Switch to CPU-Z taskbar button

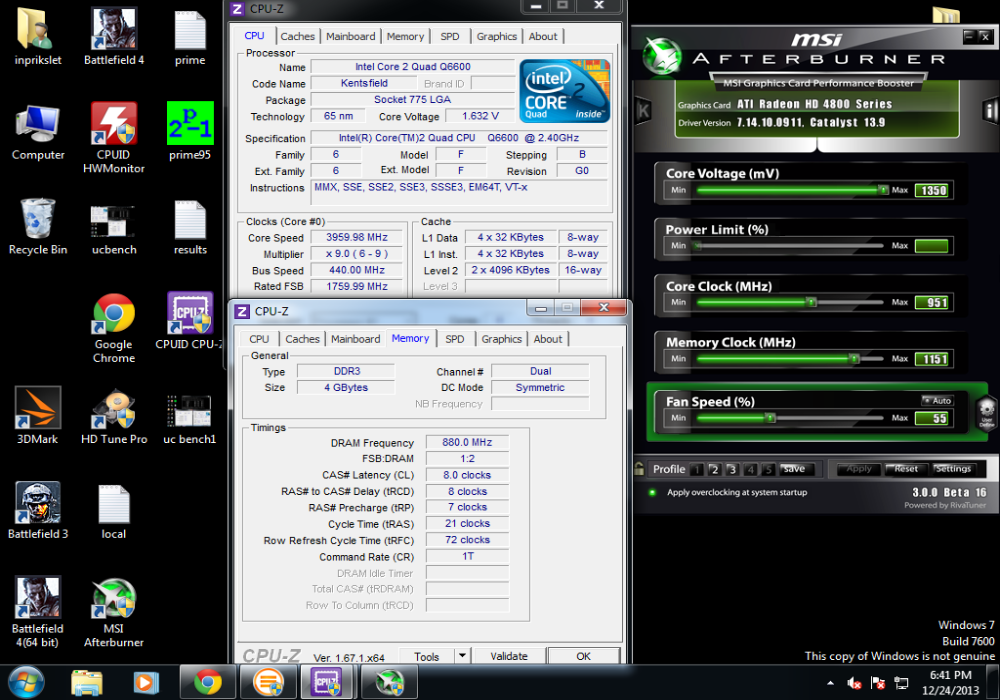coord(327,683)
